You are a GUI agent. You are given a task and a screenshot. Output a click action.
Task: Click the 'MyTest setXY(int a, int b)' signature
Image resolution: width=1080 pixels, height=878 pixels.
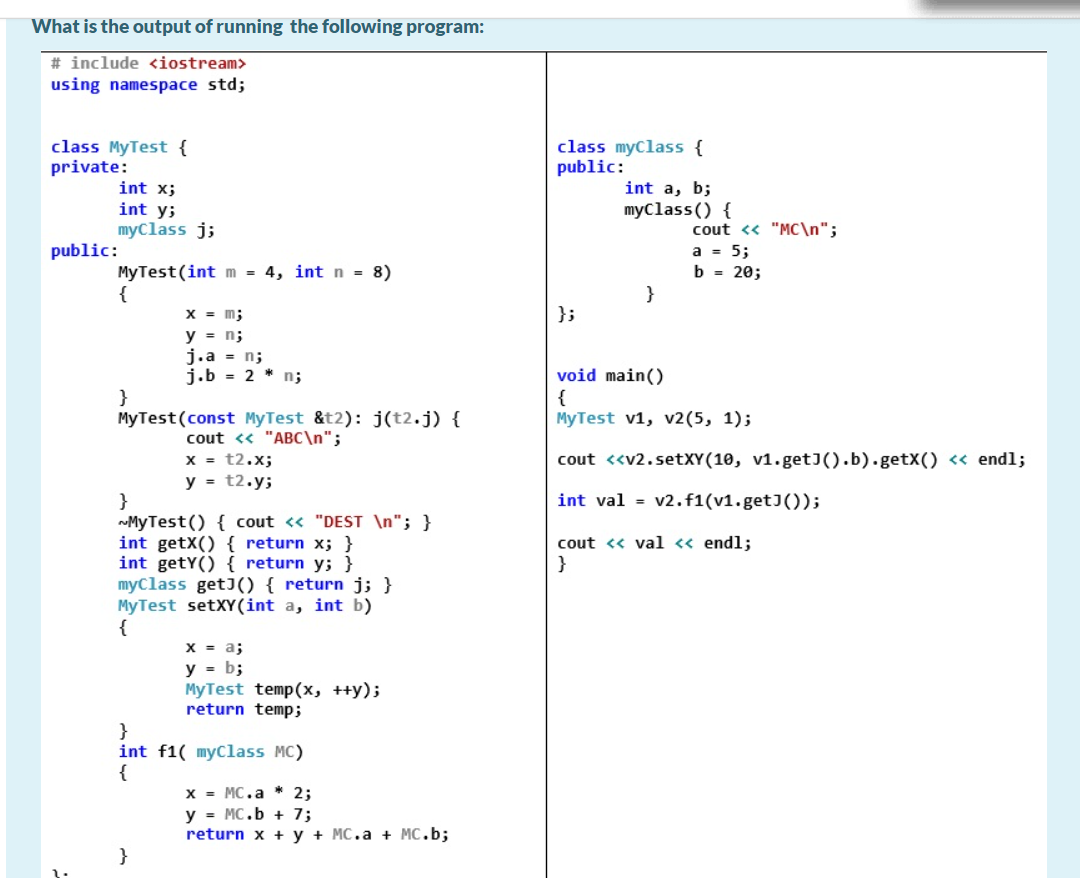[x=245, y=606]
